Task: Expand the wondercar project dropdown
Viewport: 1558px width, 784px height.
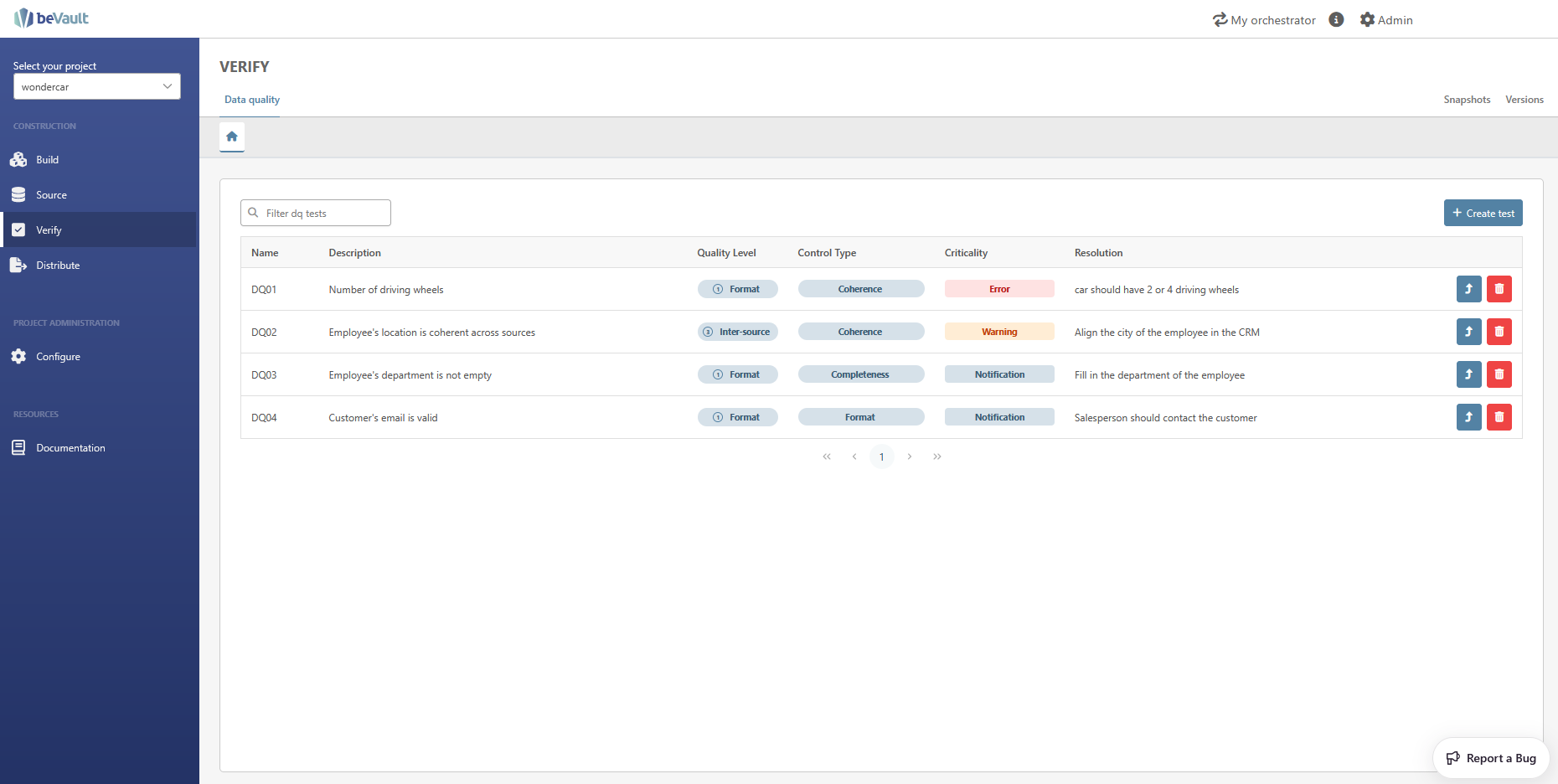Action: tap(97, 86)
